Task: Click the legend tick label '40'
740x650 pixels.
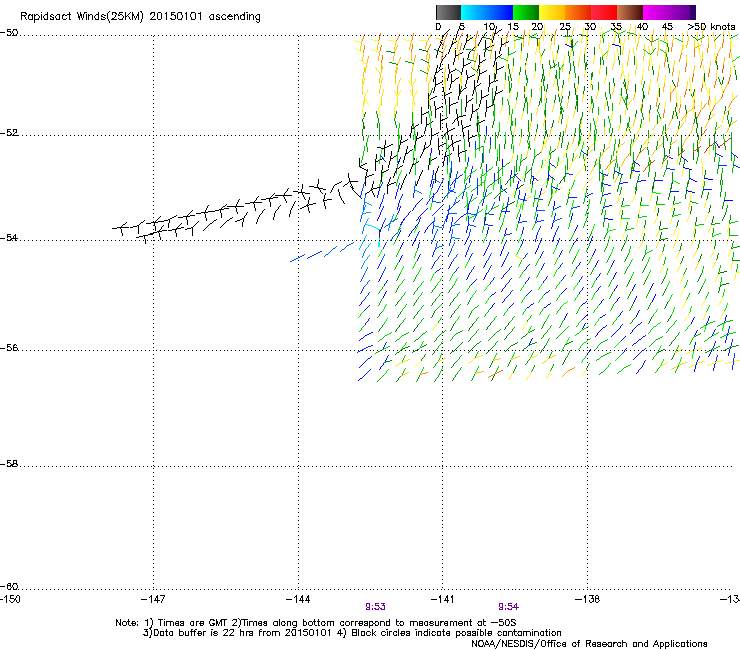Action: tap(642, 27)
